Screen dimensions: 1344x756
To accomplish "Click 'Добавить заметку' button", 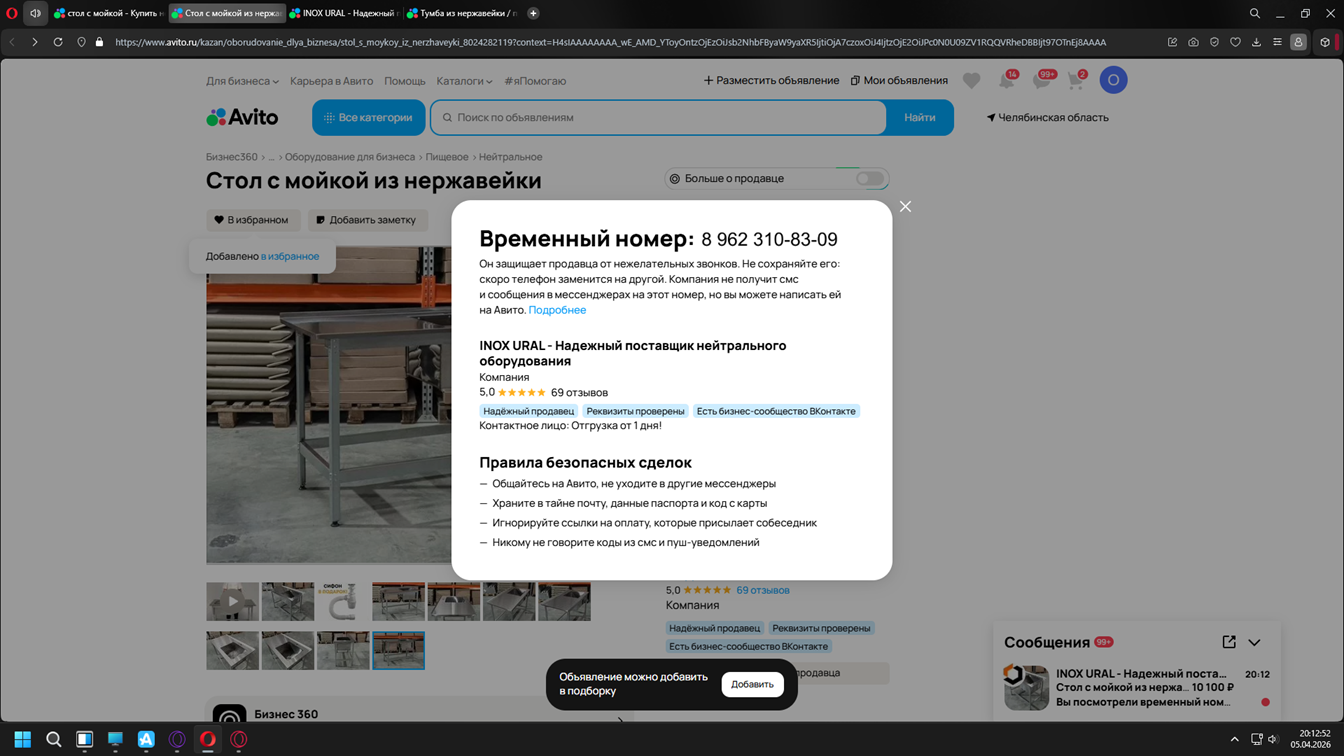I will point(366,220).
